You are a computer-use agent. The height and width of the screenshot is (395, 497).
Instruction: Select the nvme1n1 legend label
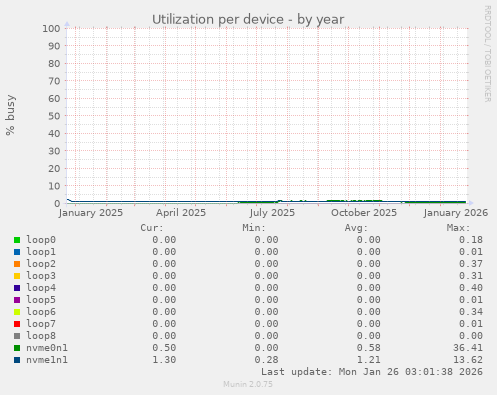[x=47, y=360]
